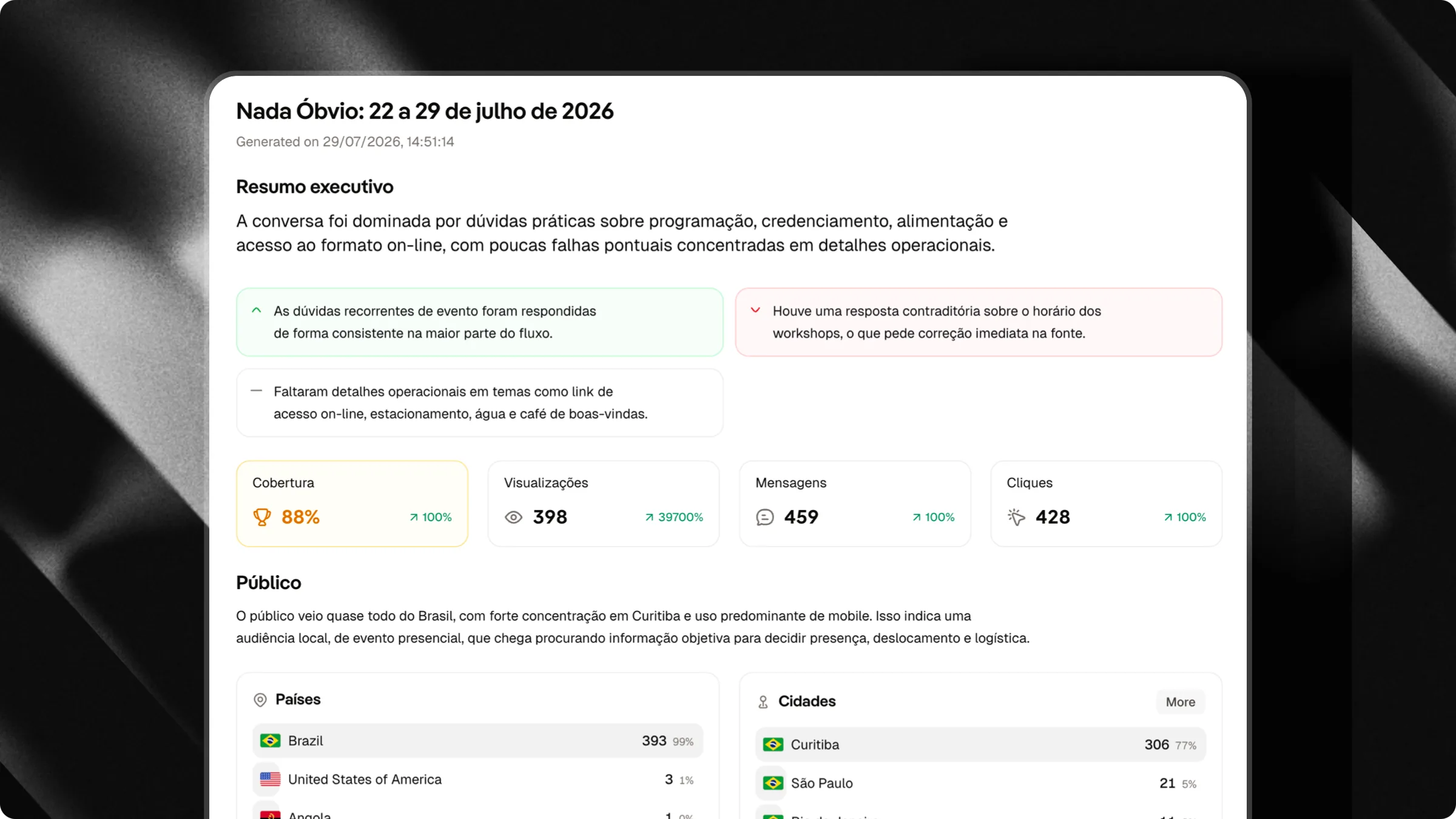This screenshot has height=819, width=1456.
Task: Click the 428 clicks value
Action: 1053,517
